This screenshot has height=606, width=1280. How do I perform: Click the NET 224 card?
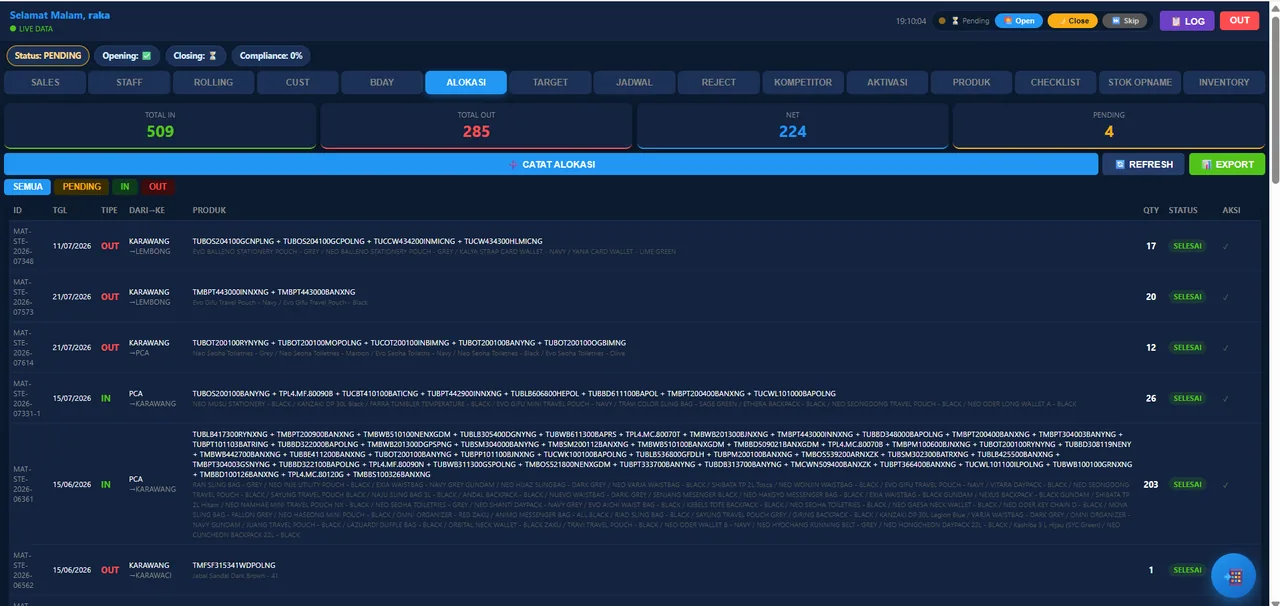click(793, 126)
